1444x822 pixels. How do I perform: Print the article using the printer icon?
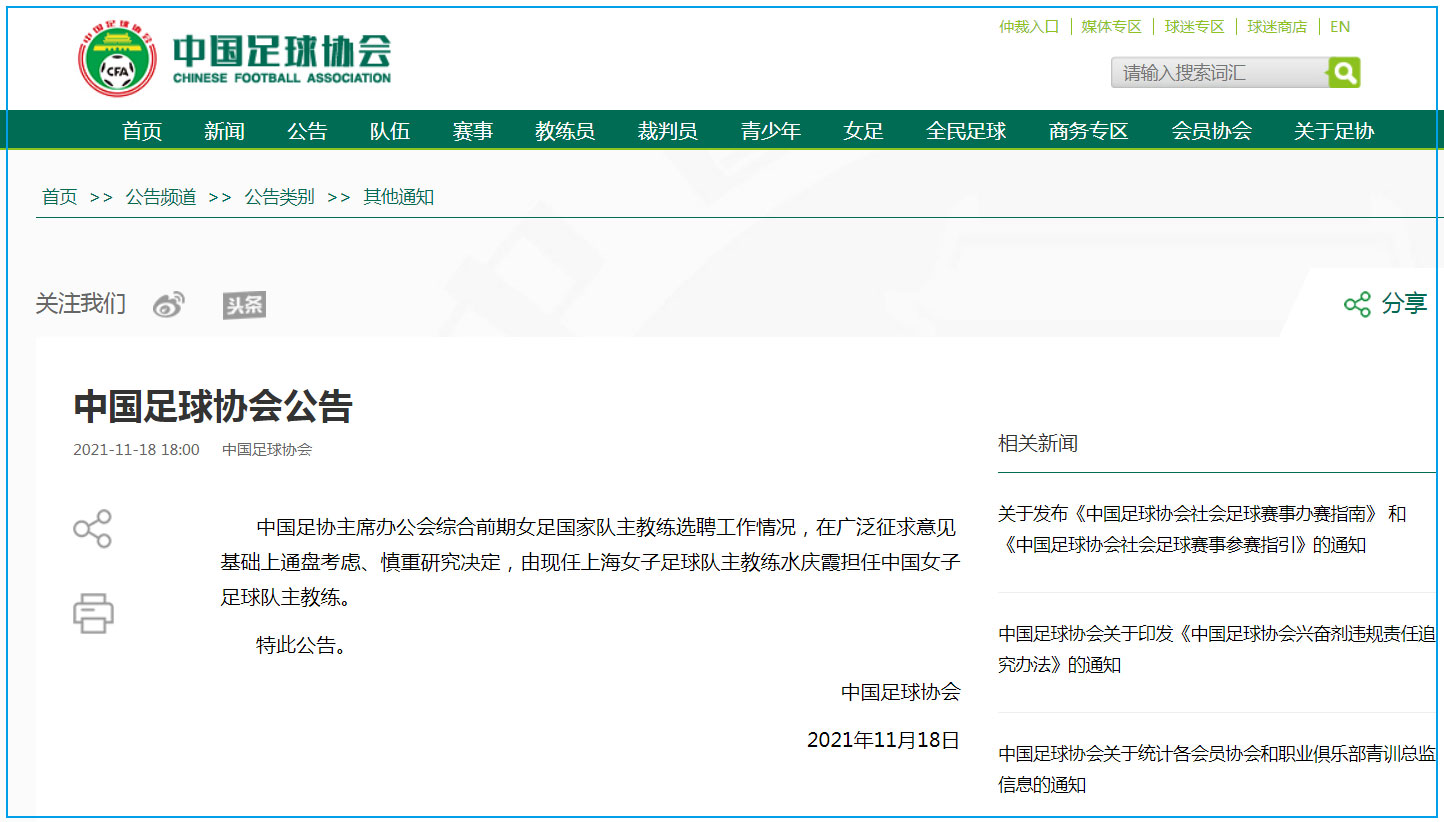point(93,613)
